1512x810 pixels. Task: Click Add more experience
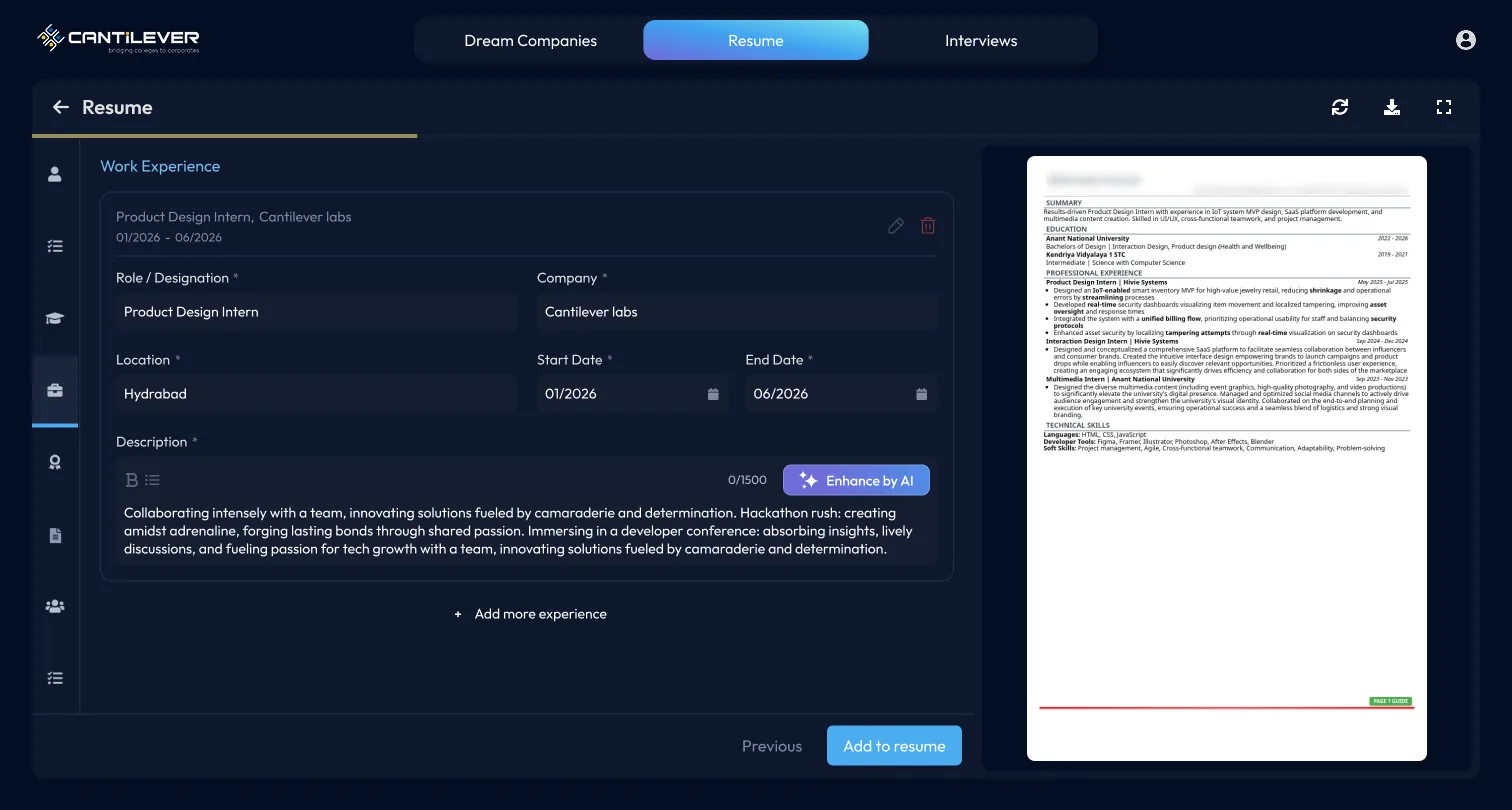530,614
